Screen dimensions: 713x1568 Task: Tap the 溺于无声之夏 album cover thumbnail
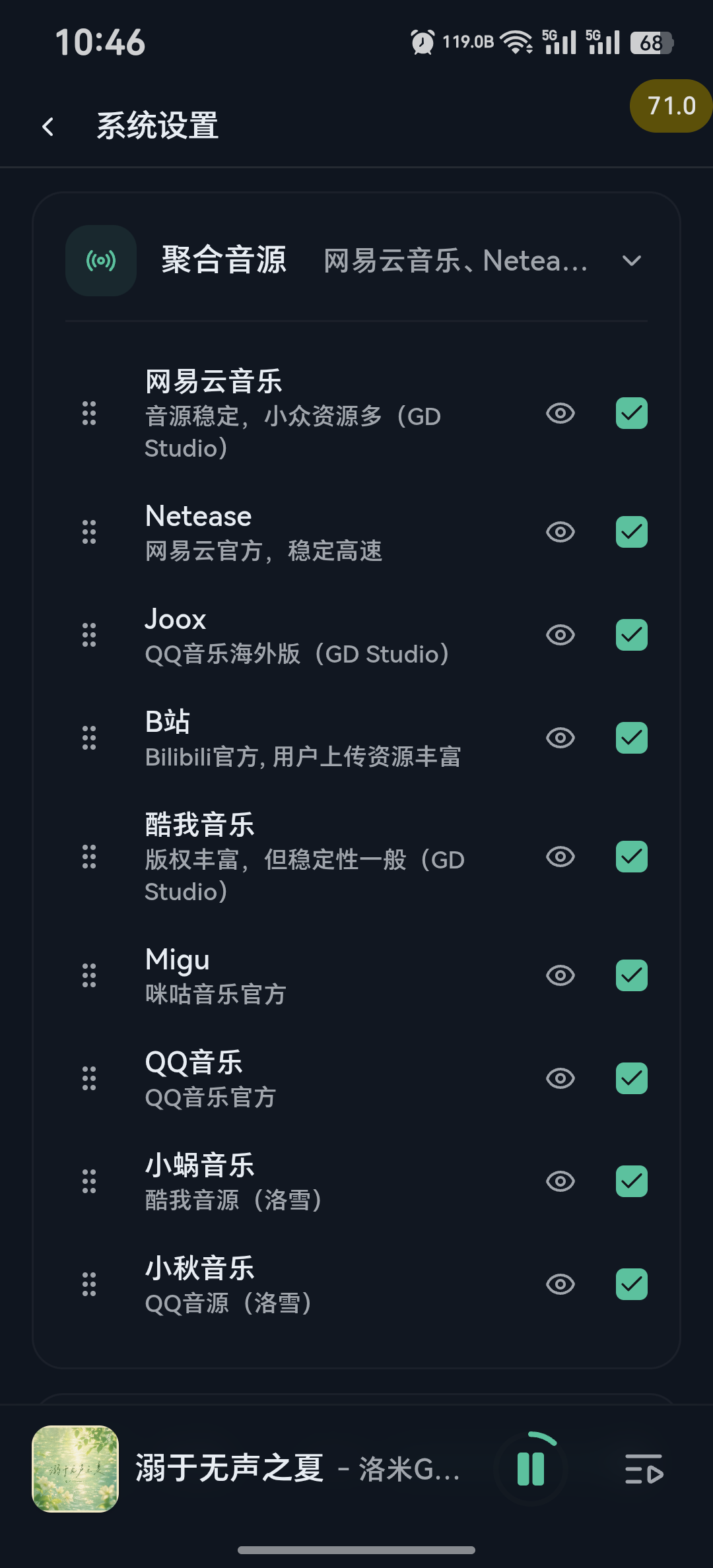pyautogui.click(x=75, y=1469)
